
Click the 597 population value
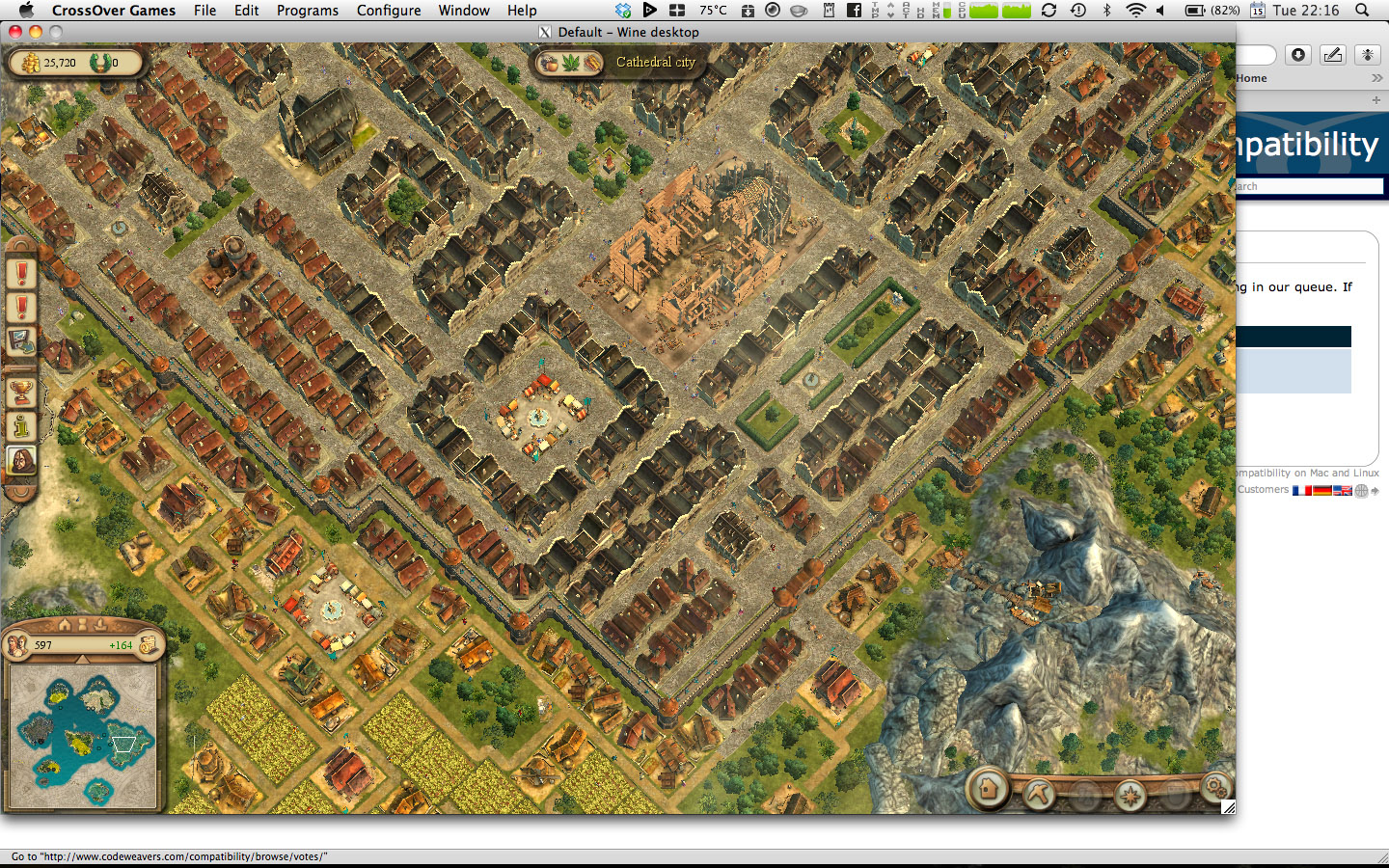click(x=43, y=645)
